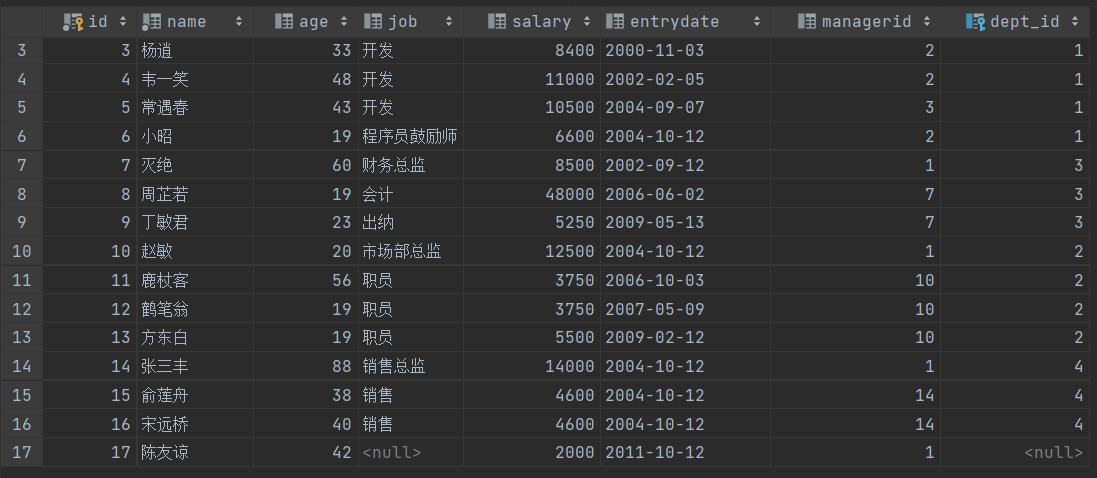Image resolution: width=1097 pixels, height=478 pixels.
Task: Sort by id using the sort arrows
Action: pos(124,22)
